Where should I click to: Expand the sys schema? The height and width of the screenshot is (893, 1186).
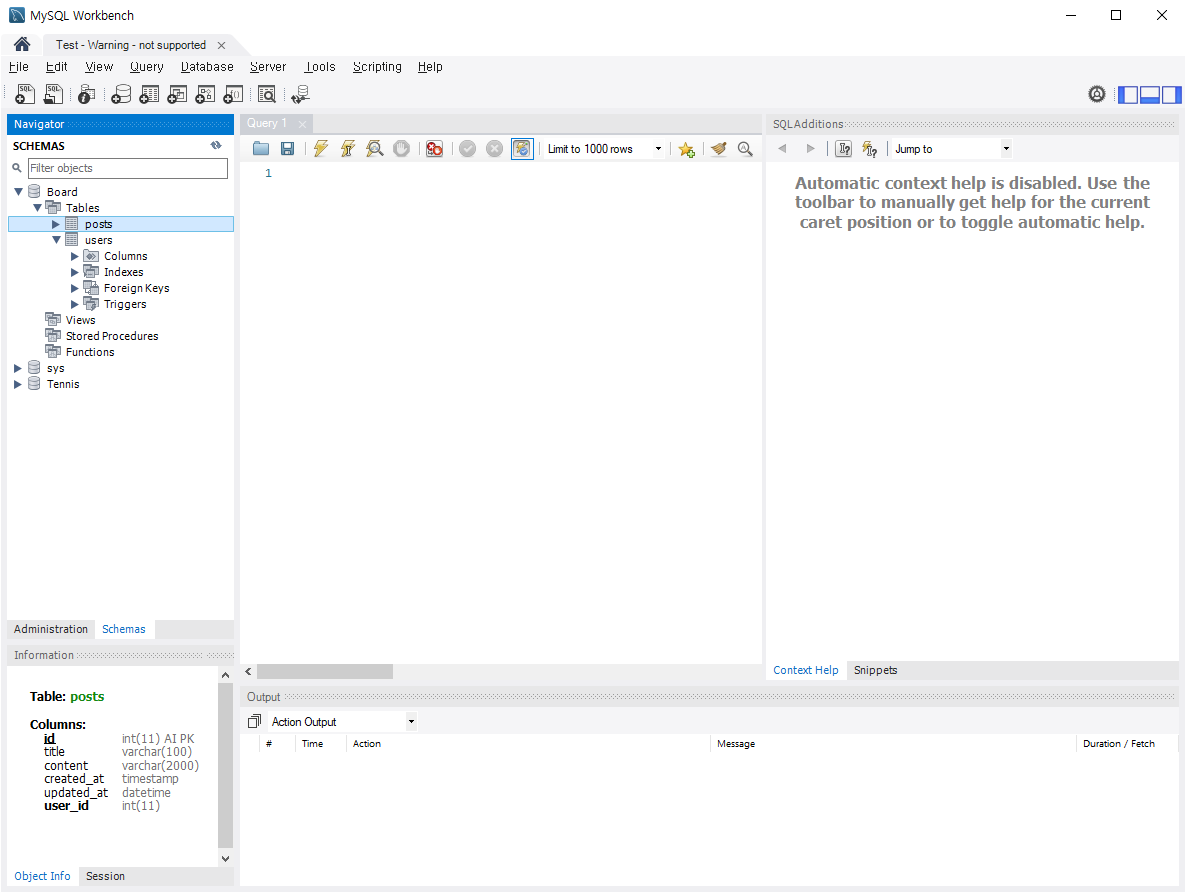pos(17,368)
